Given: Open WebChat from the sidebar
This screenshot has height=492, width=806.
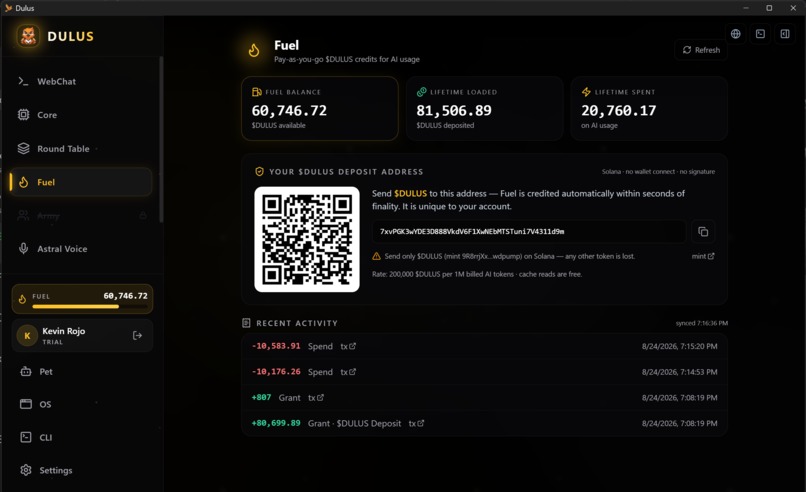Looking at the screenshot, I should [81, 81].
